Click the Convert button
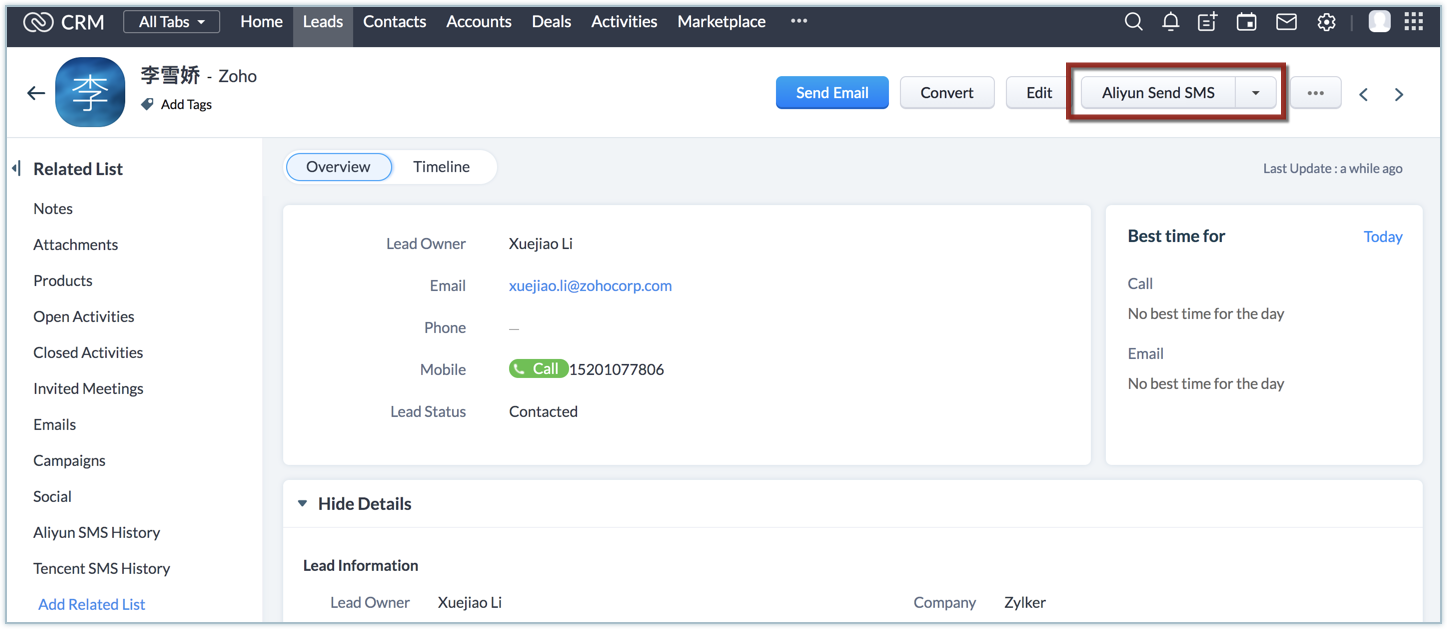Viewport: 1447px width, 629px height. (947, 93)
